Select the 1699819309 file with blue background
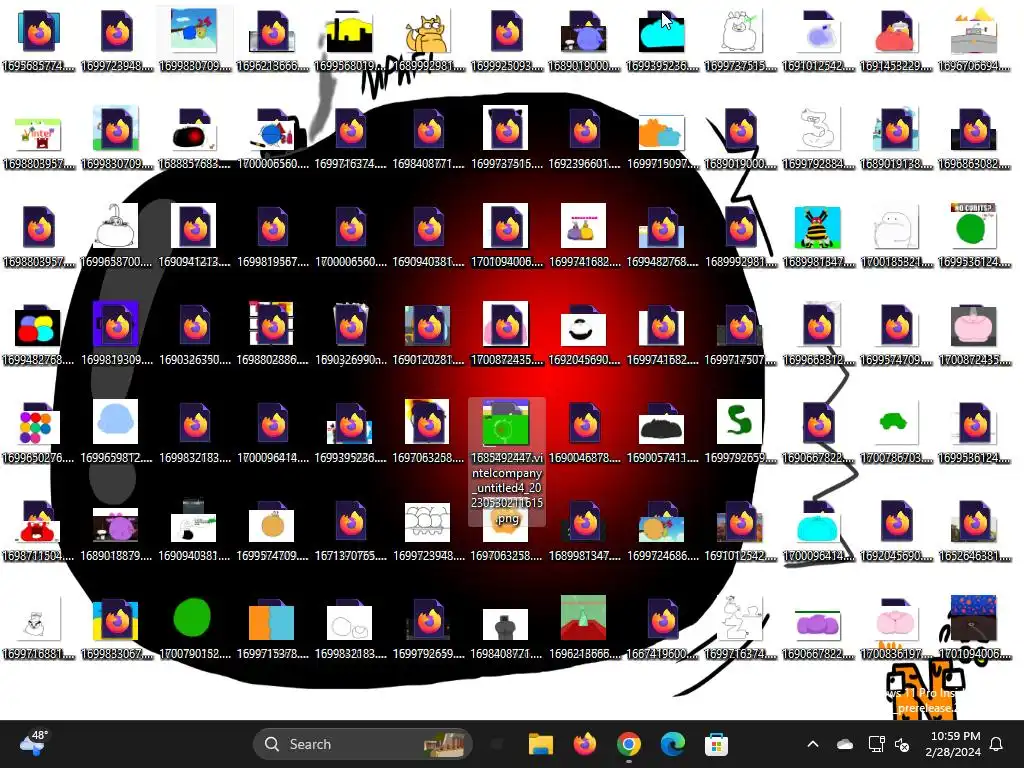 click(116, 334)
